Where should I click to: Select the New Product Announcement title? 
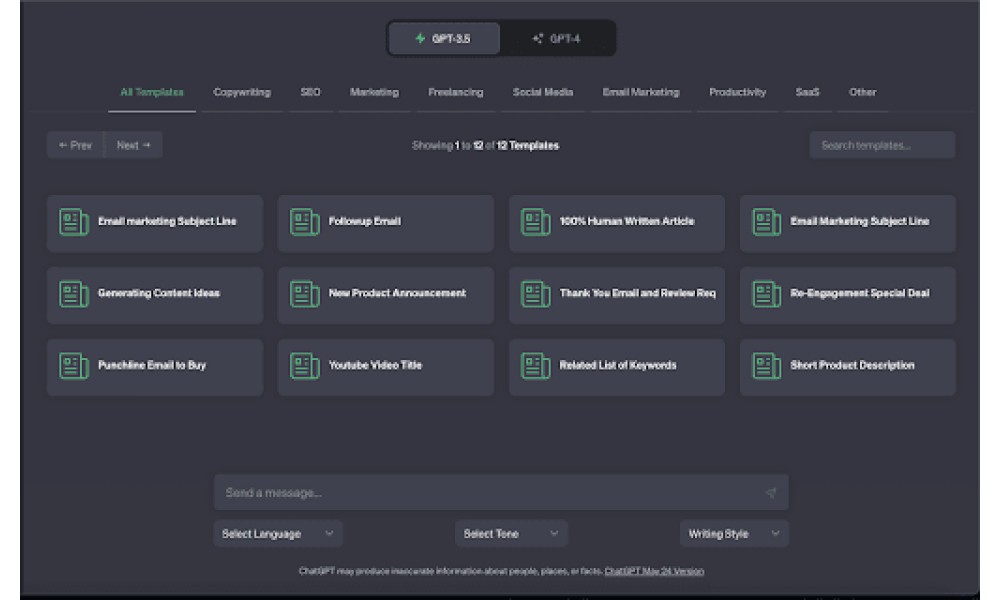coord(397,293)
